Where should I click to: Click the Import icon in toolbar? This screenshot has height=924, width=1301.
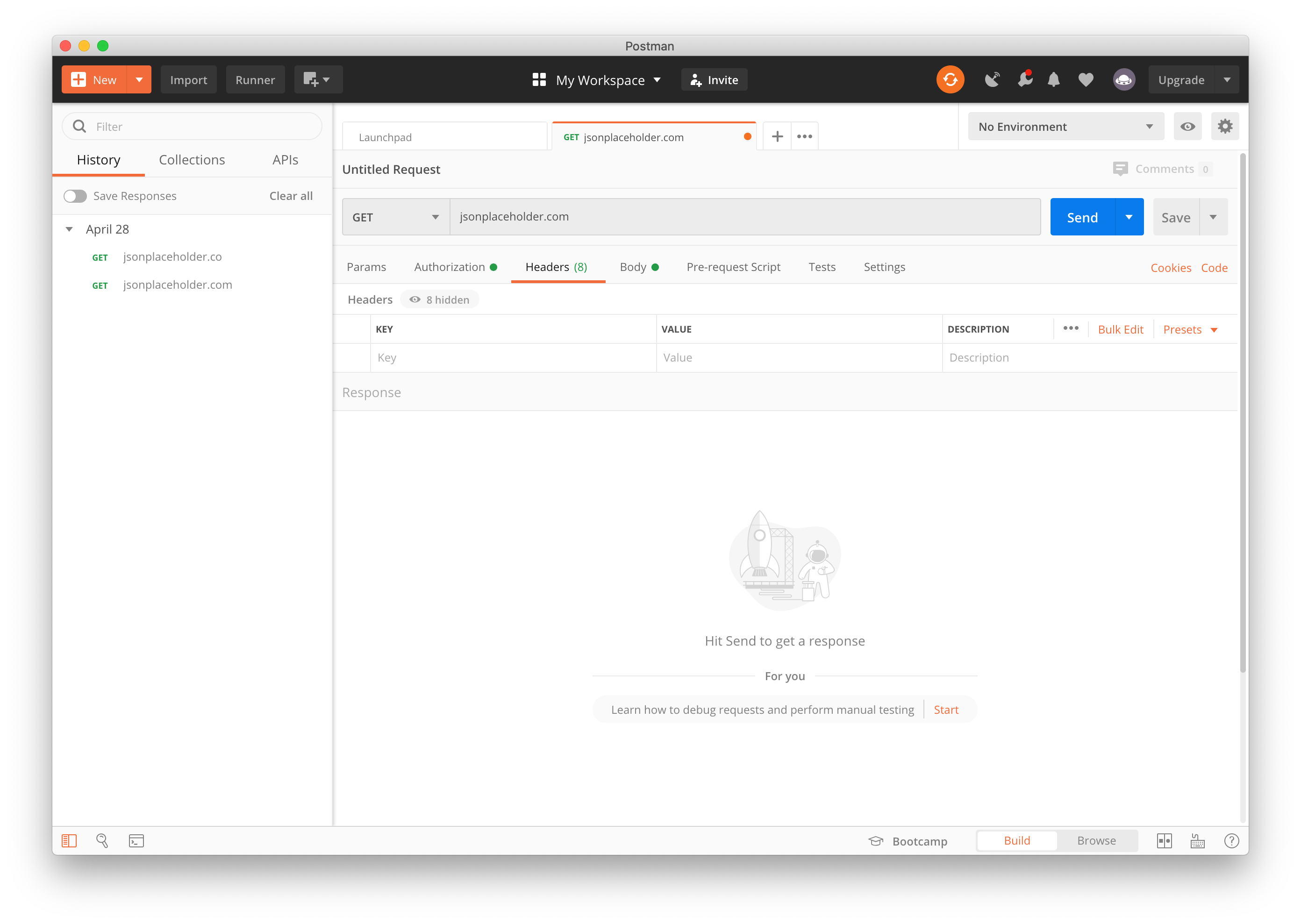pyautogui.click(x=189, y=80)
